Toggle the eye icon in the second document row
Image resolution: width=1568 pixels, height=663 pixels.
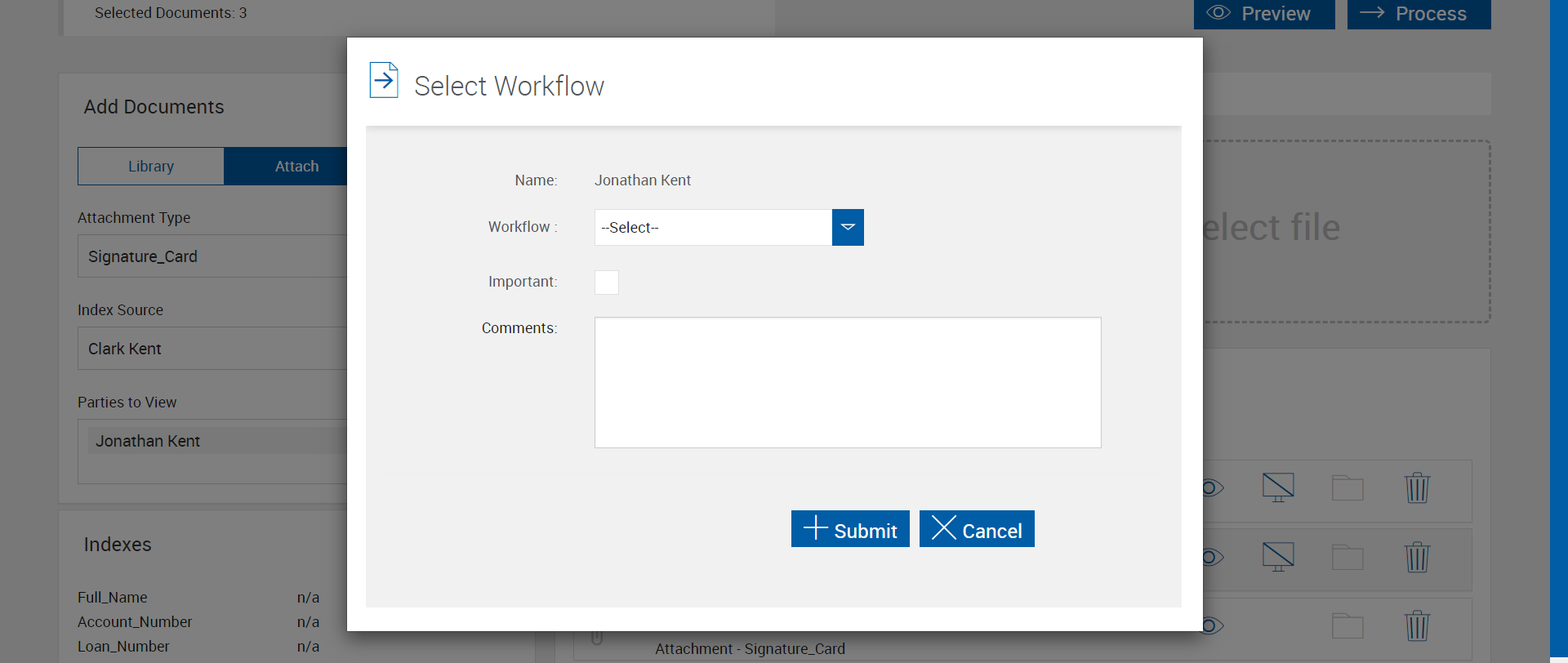pos(1213,558)
